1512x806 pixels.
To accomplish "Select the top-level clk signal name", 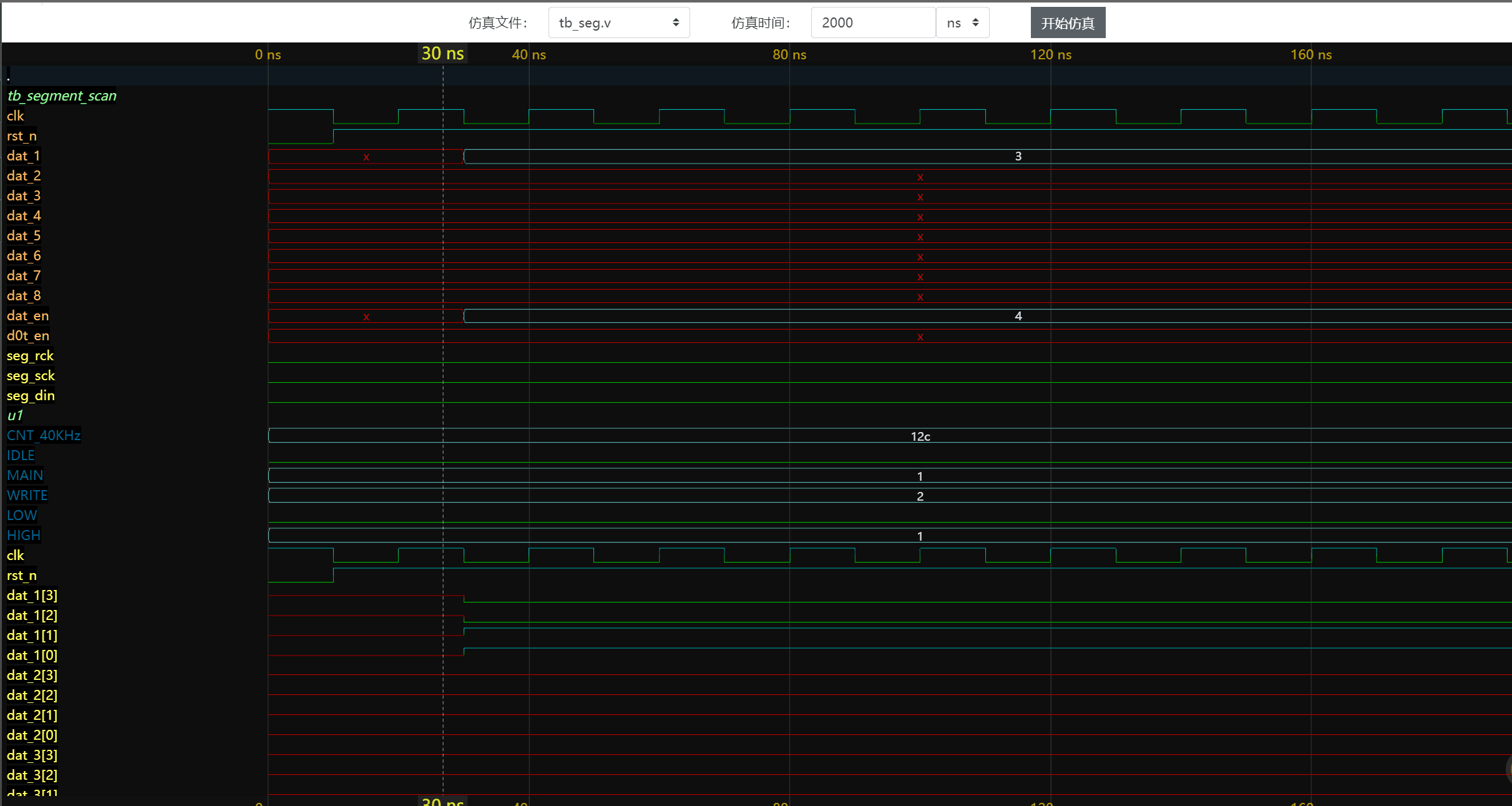I will click(x=16, y=115).
